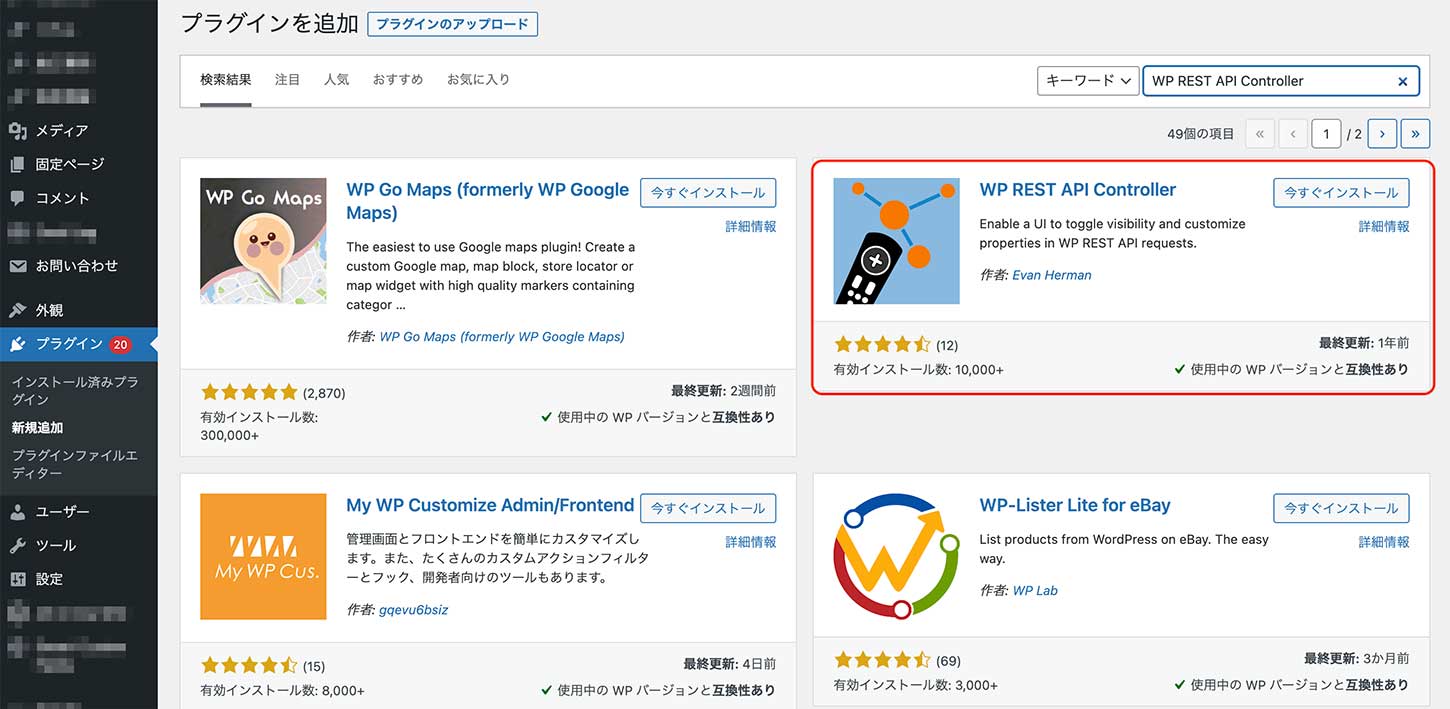Screen dimensions: 1450x709
Task: Switch to the おすすめ tab
Action: coord(398,79)
